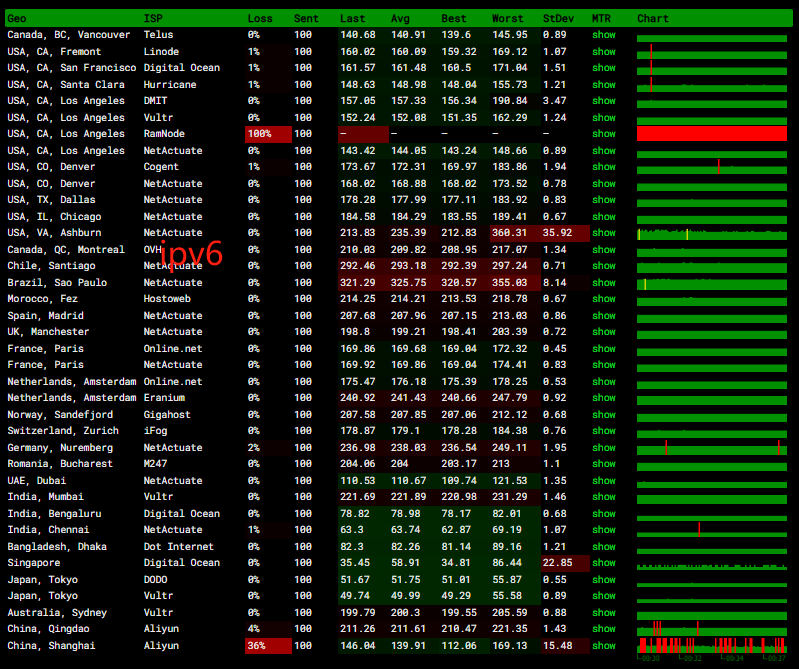The height and width of the screenshot is (669, 799).
Task: Click the Qingdao Aliyun chart bar
Action: pos(712,629)
